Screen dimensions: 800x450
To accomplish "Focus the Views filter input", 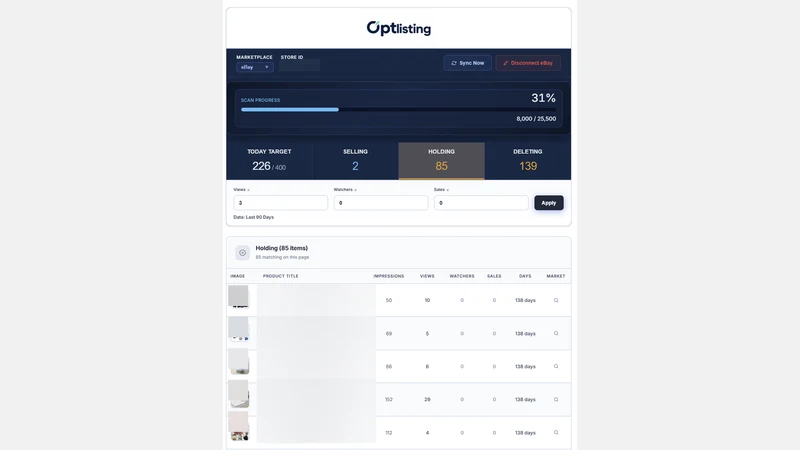I will pyautogui.click(x=281, y=203).
